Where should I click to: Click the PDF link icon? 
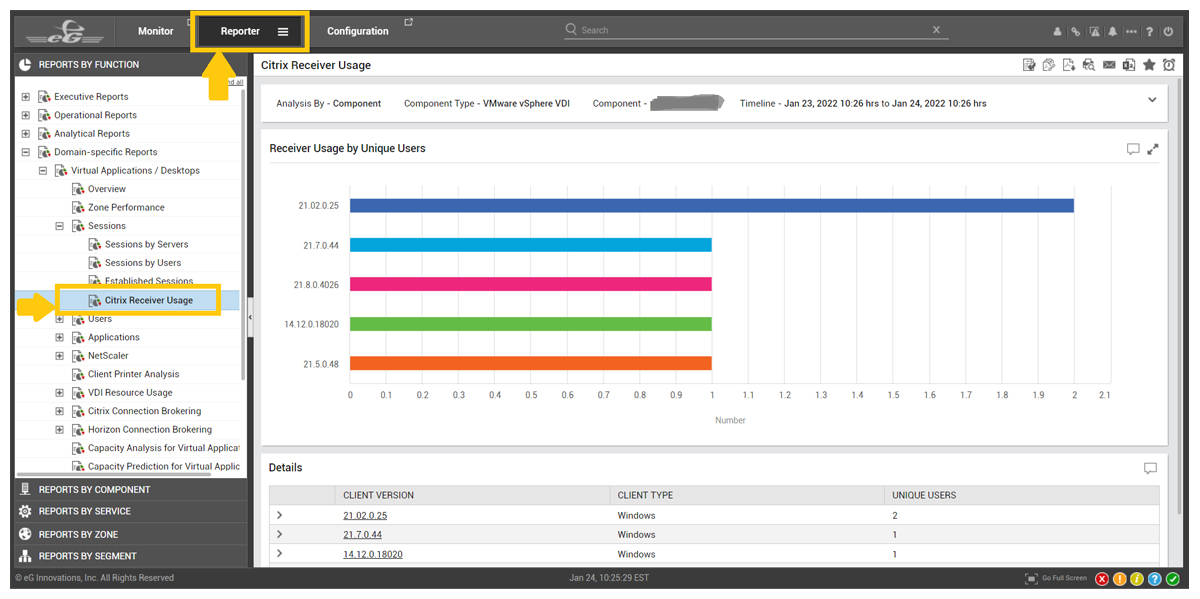point(1049,65)
